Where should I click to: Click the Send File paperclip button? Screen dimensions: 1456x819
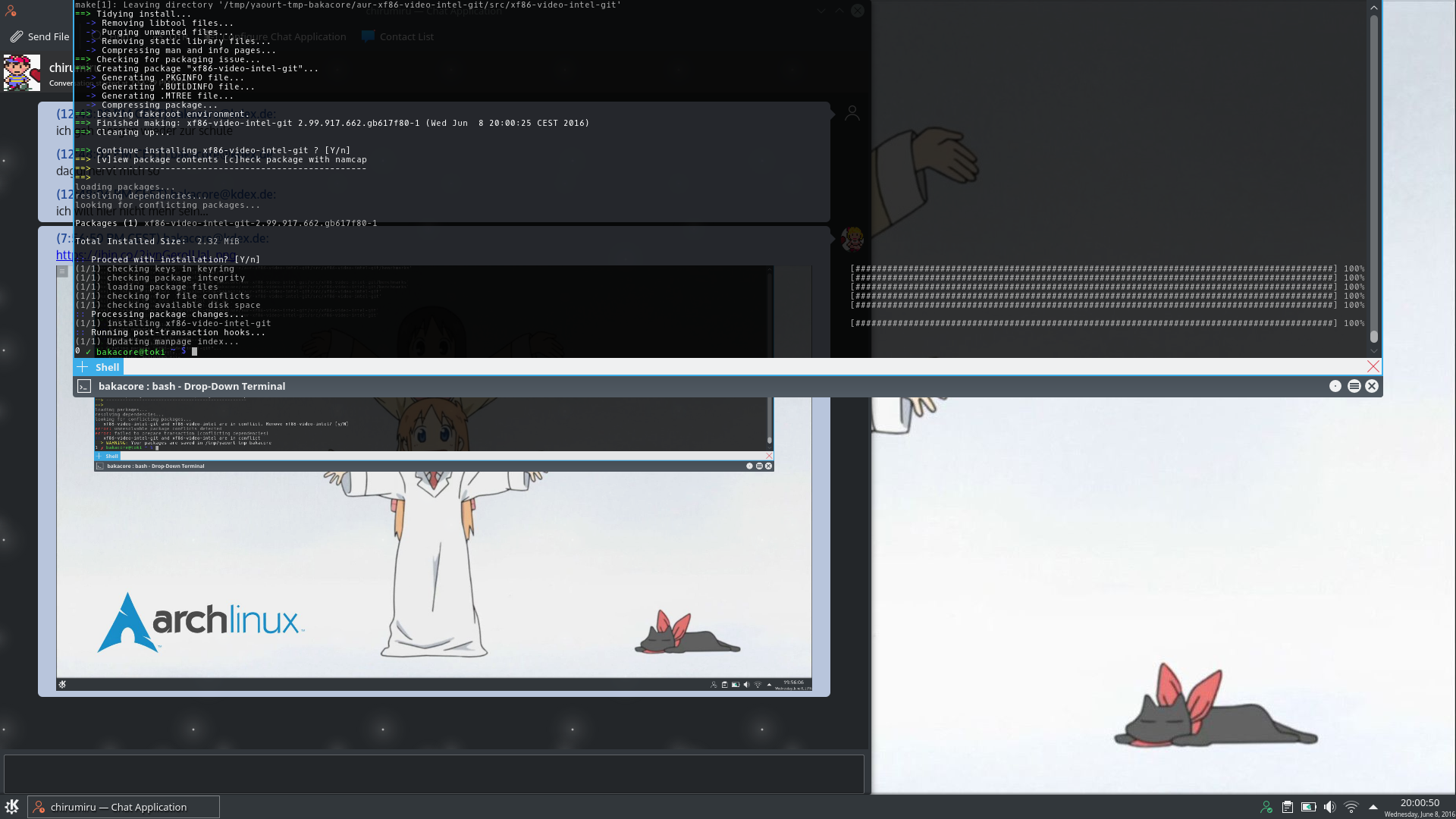[x=39, y=36]
